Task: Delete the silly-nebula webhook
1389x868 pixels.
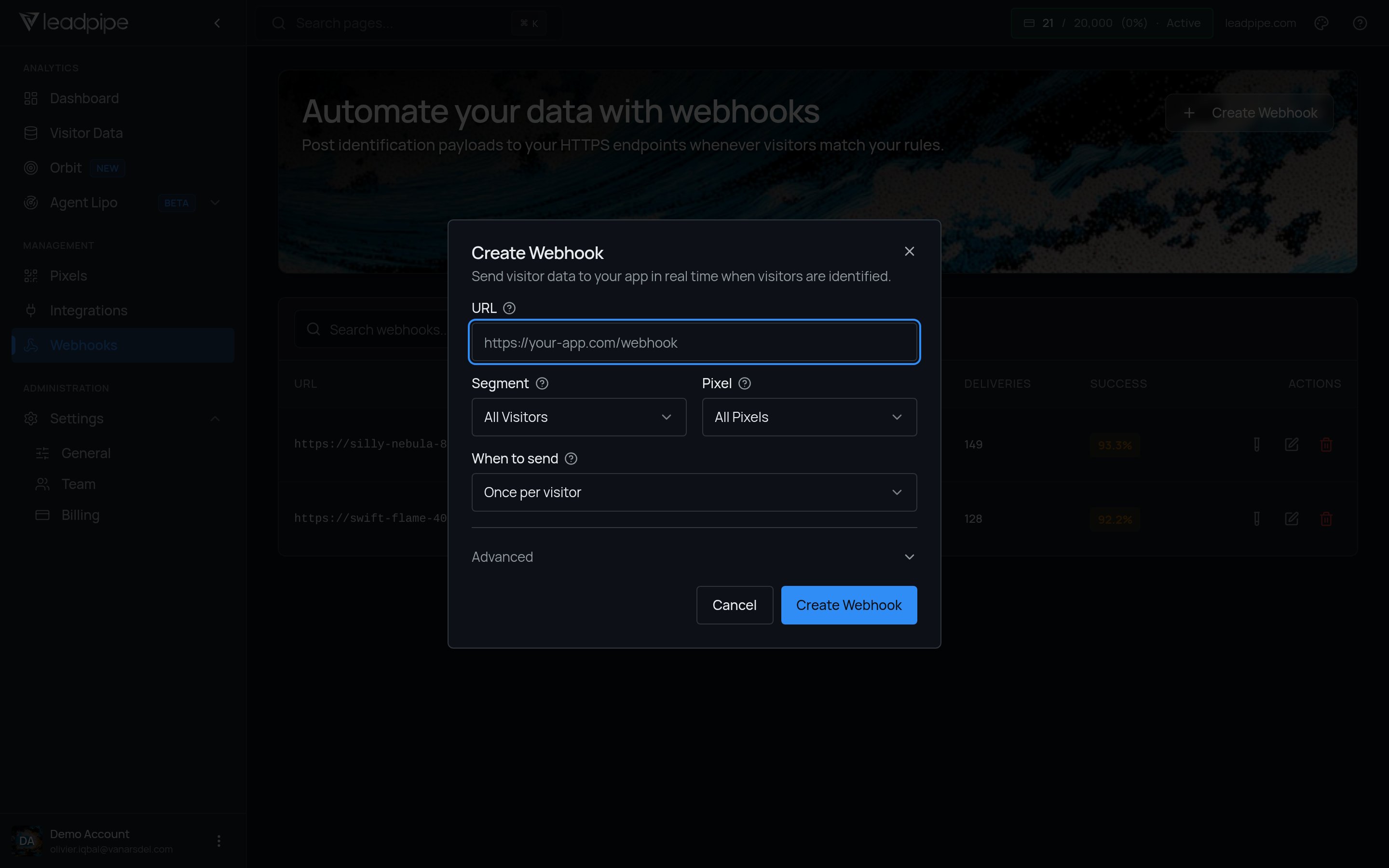Action: (1326, 444)
